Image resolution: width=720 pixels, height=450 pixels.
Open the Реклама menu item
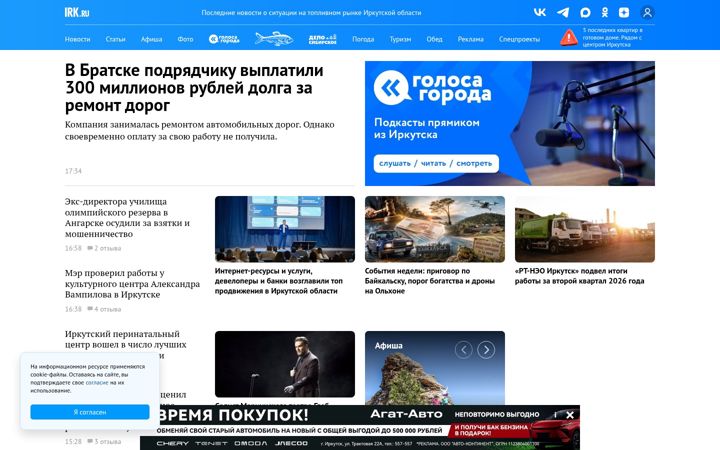coord(471,39)
